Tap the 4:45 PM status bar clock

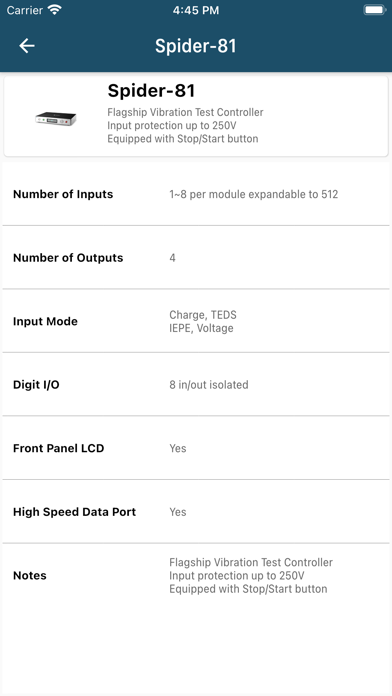coord(196,10)
